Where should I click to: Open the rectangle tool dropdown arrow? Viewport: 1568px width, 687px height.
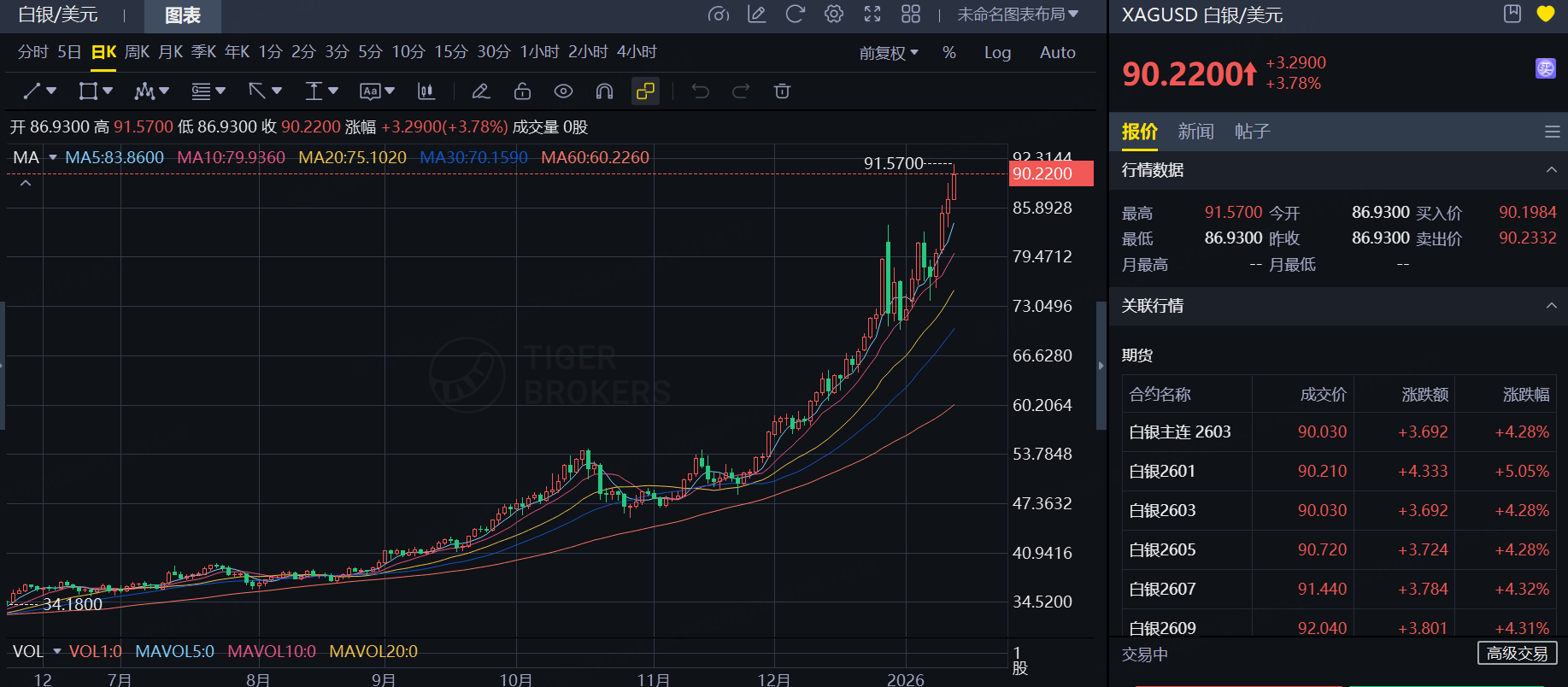pyautogui.click(x=108, y=91)
